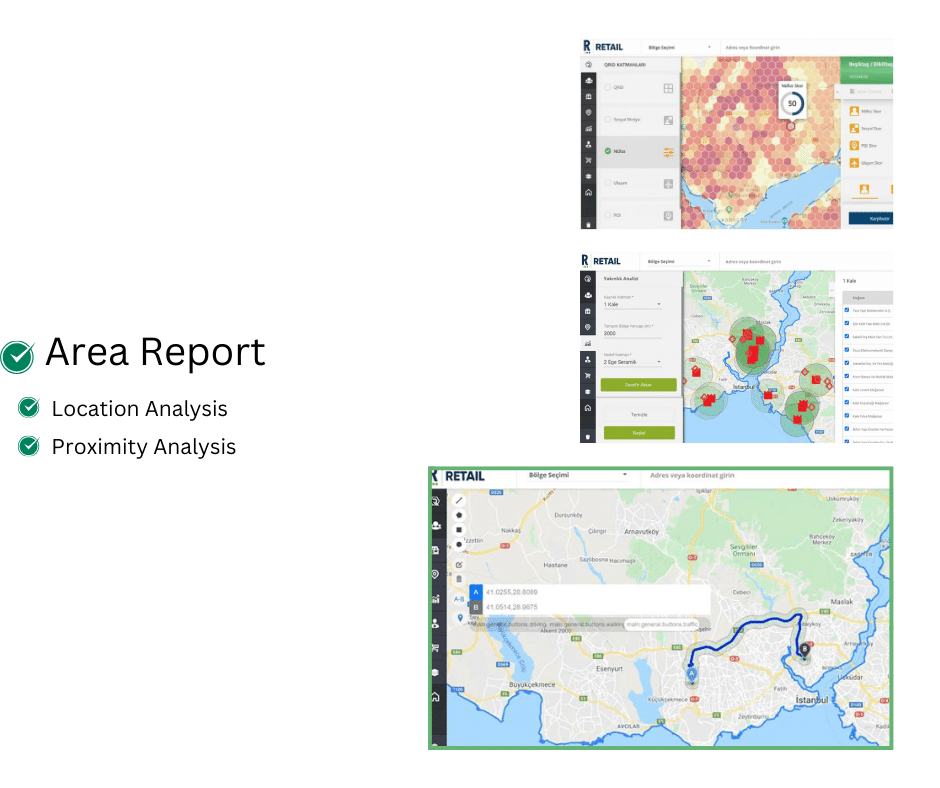Image resolution: width=940 pixels, height=788 pixels.
Task: Select the GRID layer radio button
Action: click(x=608, y=88)
